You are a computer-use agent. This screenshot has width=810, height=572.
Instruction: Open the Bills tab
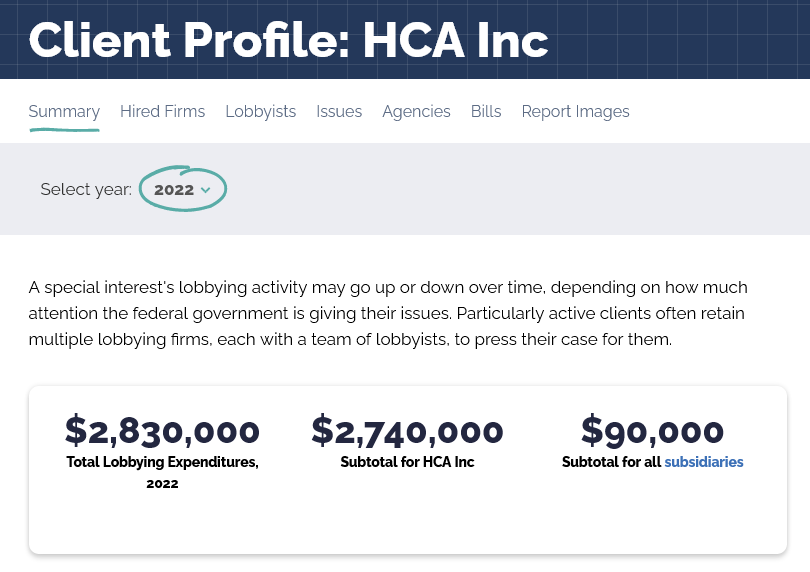(486, 112)
